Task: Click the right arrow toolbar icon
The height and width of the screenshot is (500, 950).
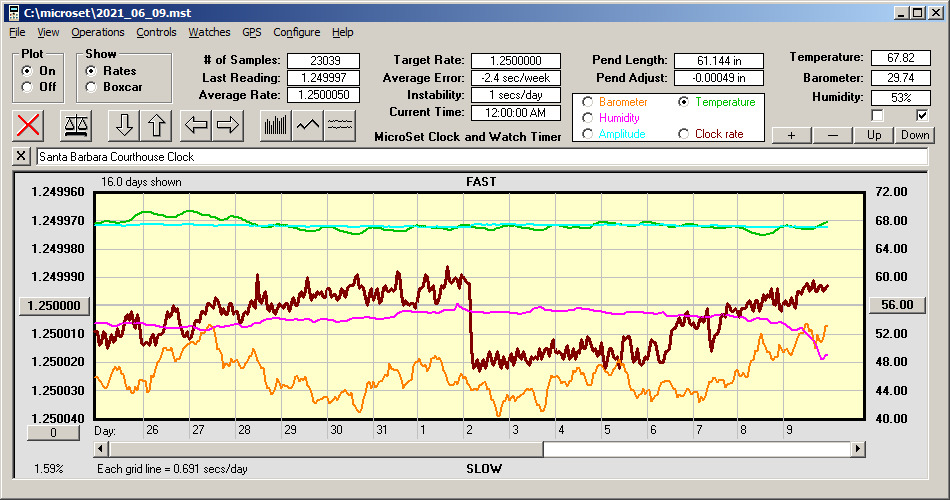Action: click(228, 125)
